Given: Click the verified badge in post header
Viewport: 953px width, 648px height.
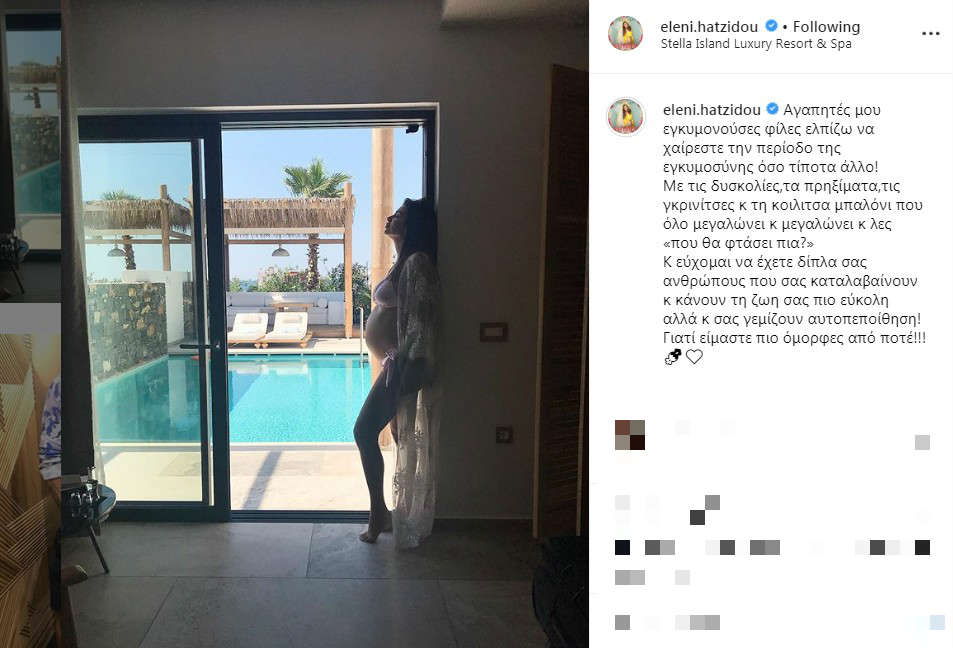Looking at the screenshot, I should coord(771,26).
